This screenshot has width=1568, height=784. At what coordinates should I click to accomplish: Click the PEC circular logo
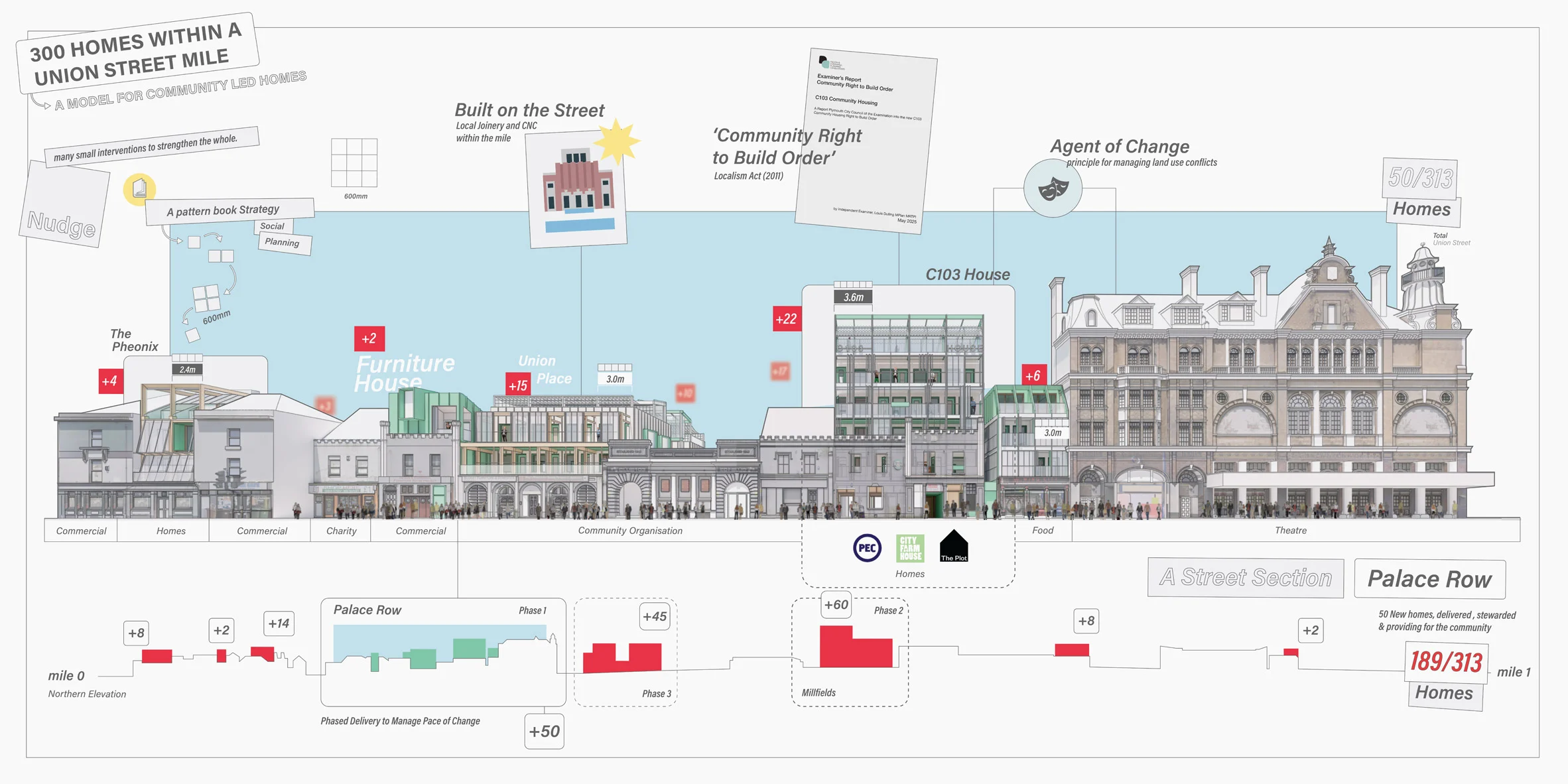click(x=867, y=548)
